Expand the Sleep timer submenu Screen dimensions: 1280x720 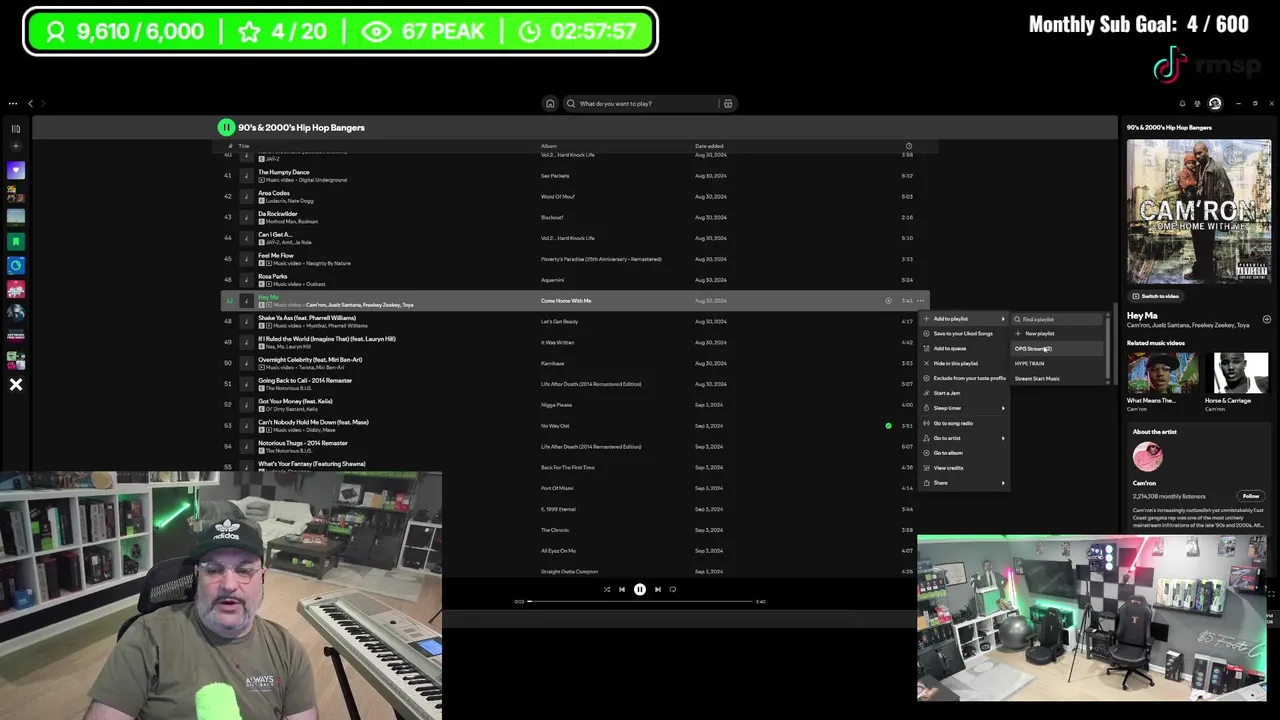point(964,408)
